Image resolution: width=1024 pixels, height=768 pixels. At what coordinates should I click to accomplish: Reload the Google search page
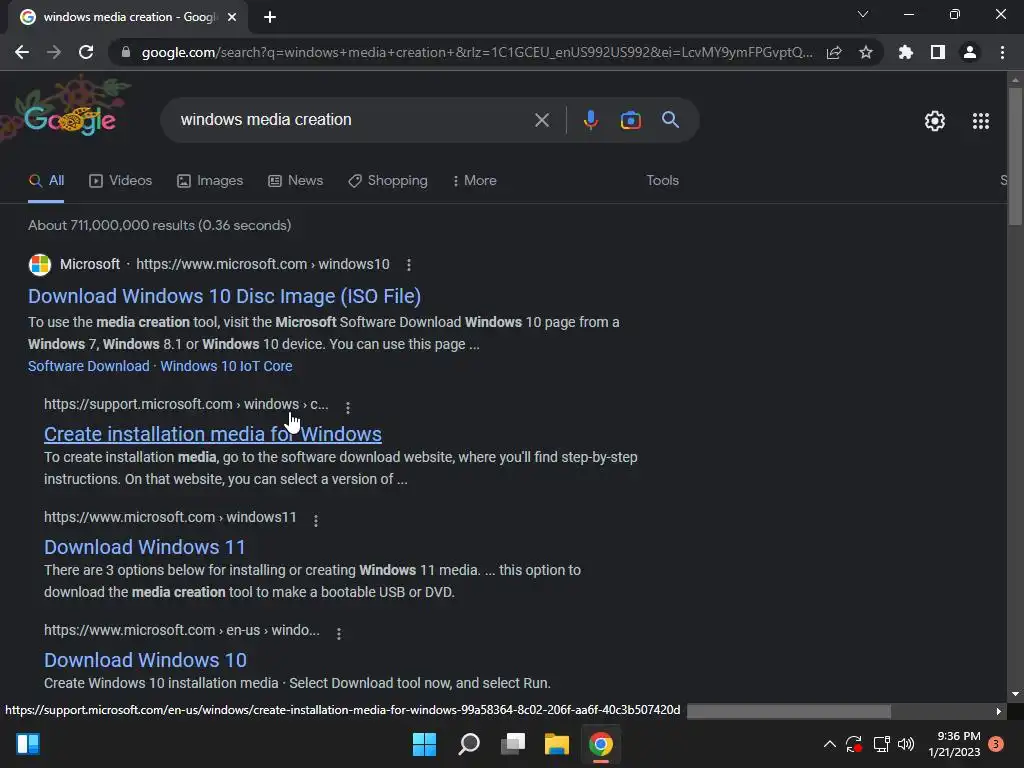point(86,52)
